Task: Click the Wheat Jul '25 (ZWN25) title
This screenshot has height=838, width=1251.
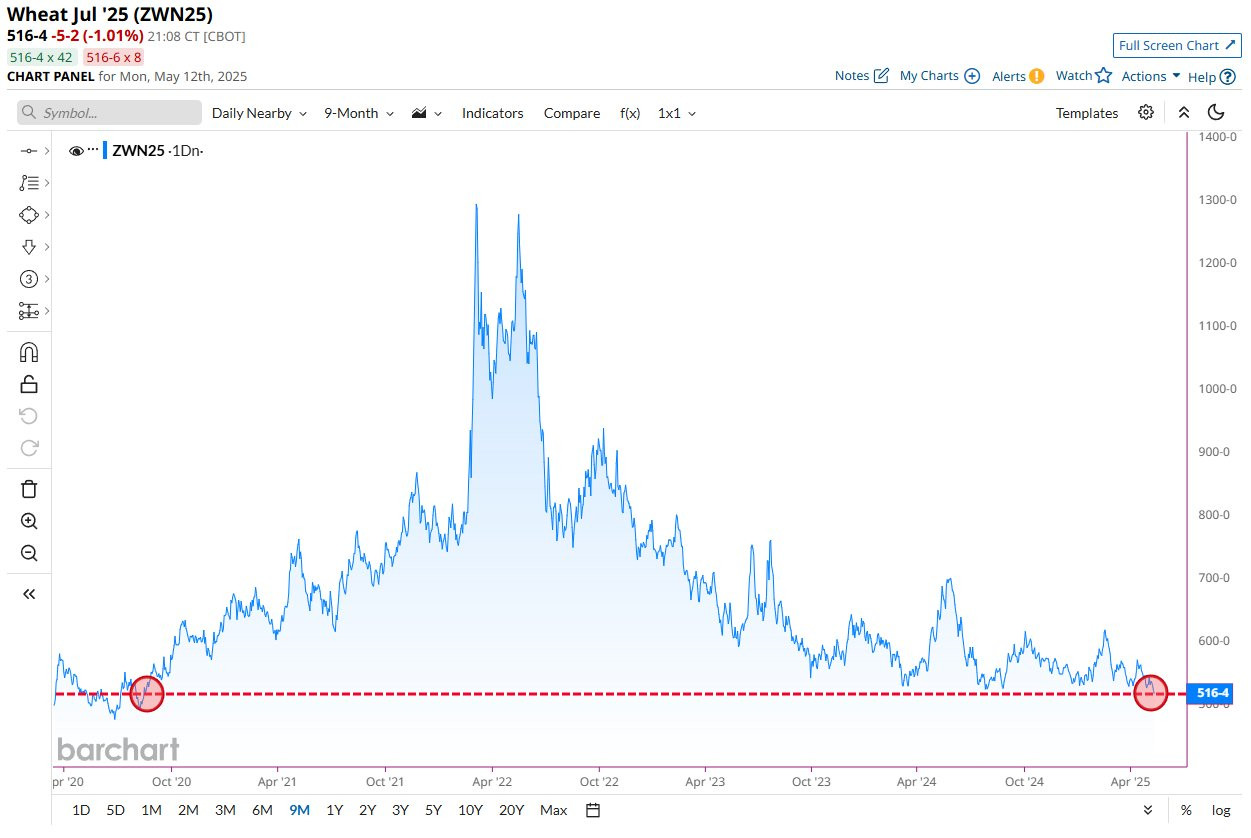Action: [x=109, y=14]
